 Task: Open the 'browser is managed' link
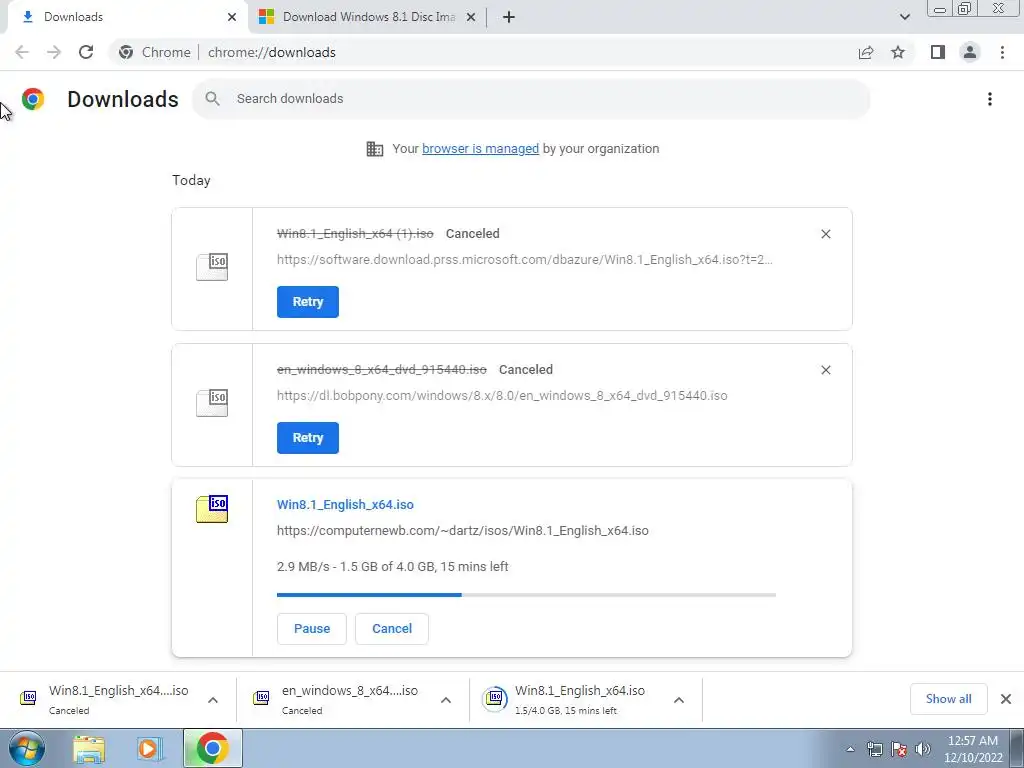pyautogui.click(x=481, y=149)
